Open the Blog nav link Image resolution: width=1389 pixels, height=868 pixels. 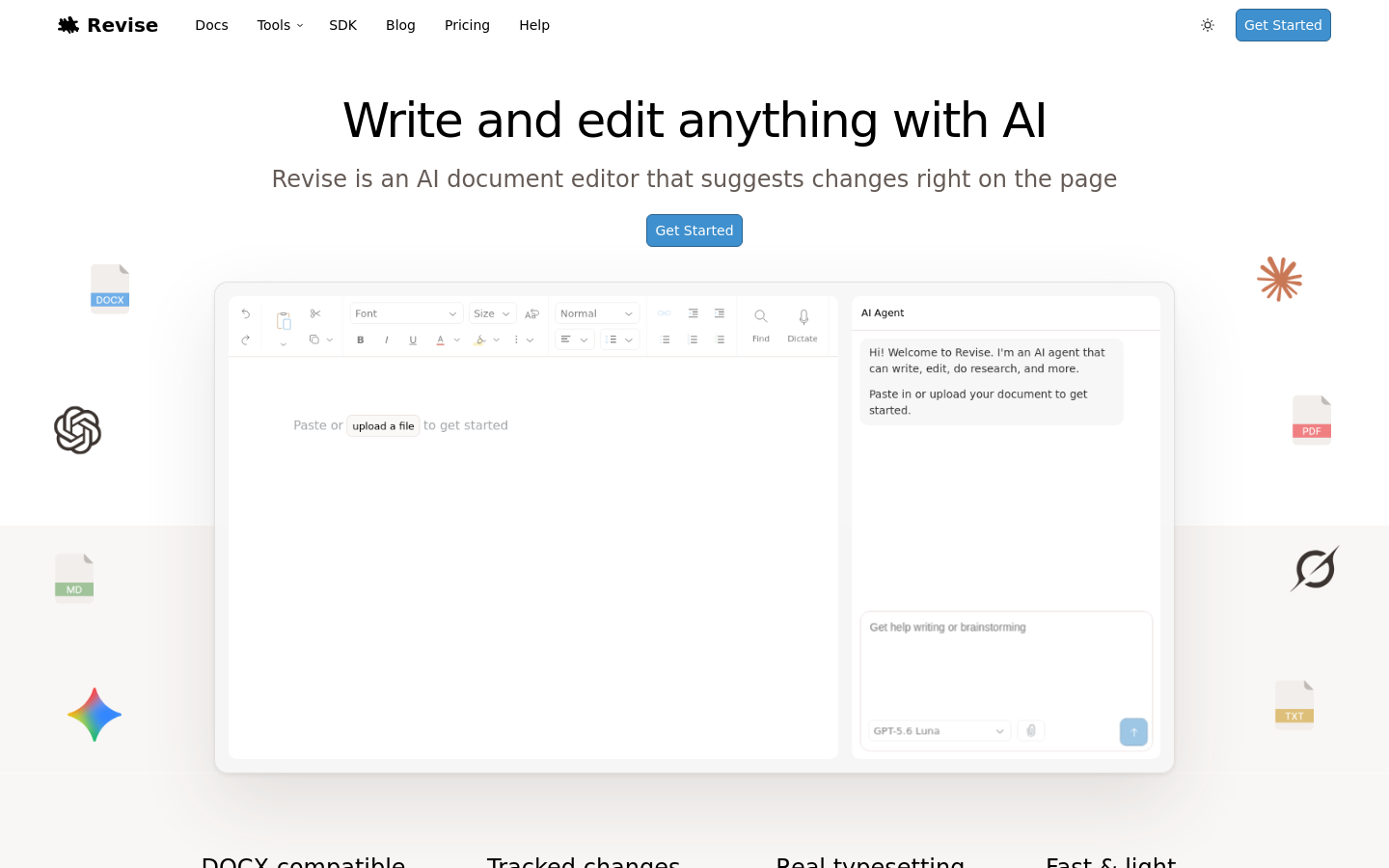coord(400,25)
